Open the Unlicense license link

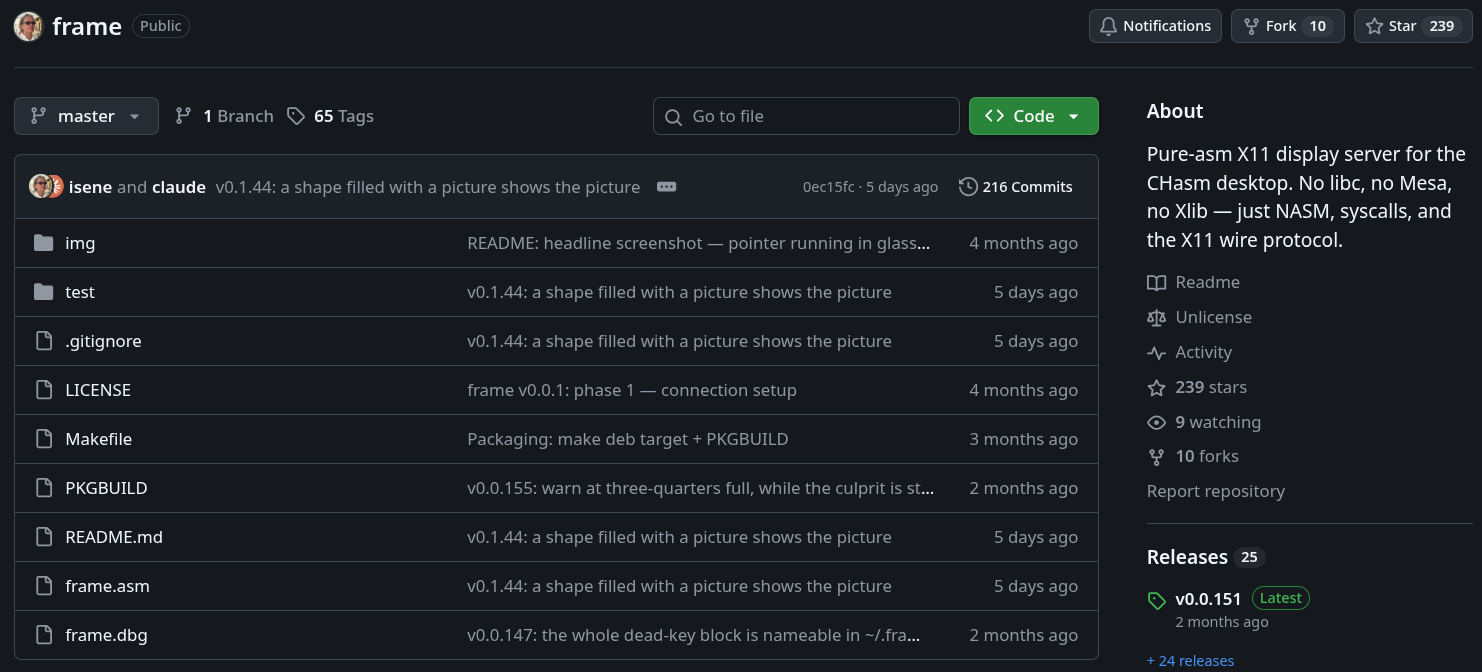[1200, 317]
